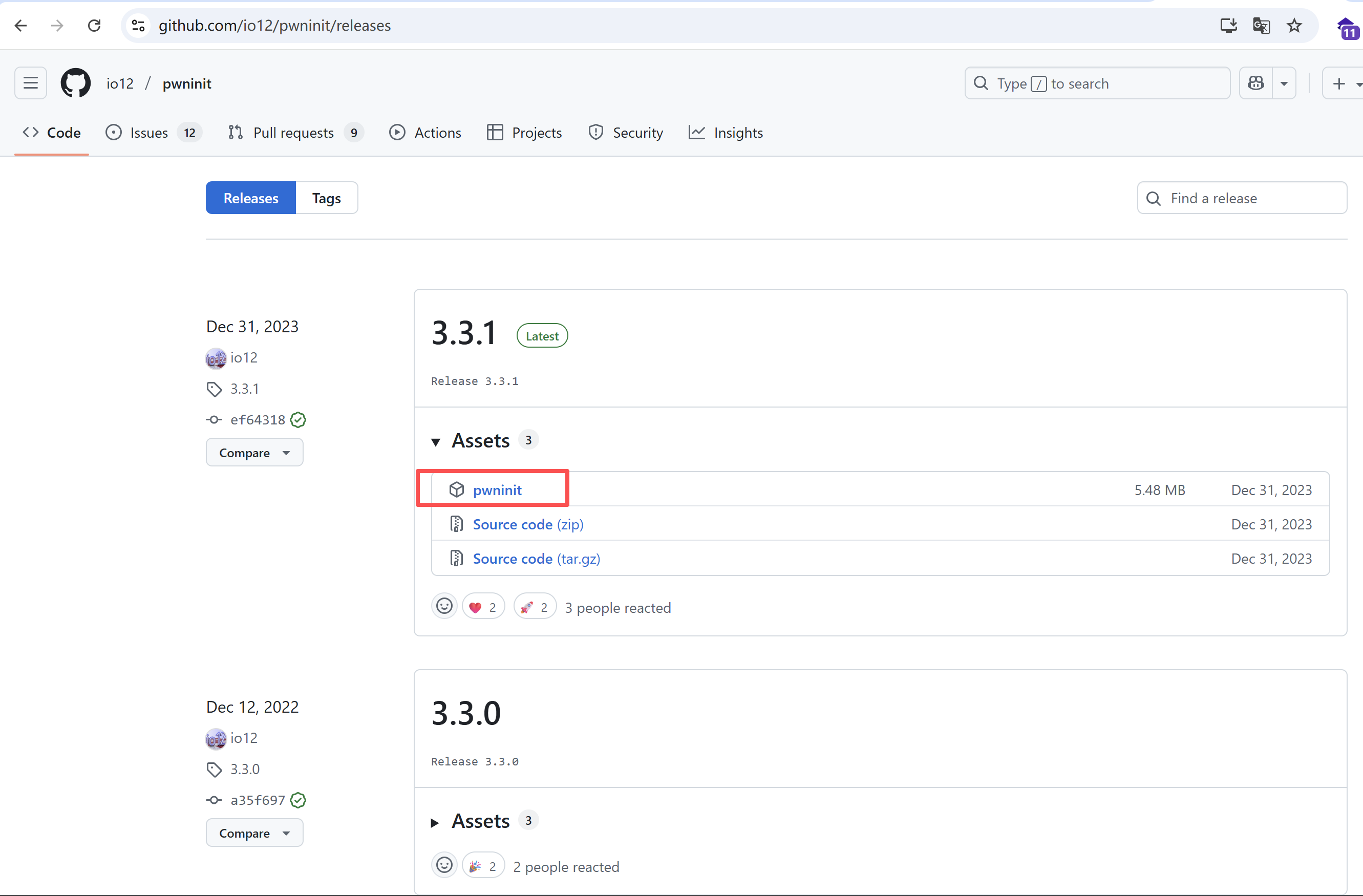1363x896 pixels.
Task: Bookmark this page with the star icon
Action: pyautogui.click(x=1294, y=26)
